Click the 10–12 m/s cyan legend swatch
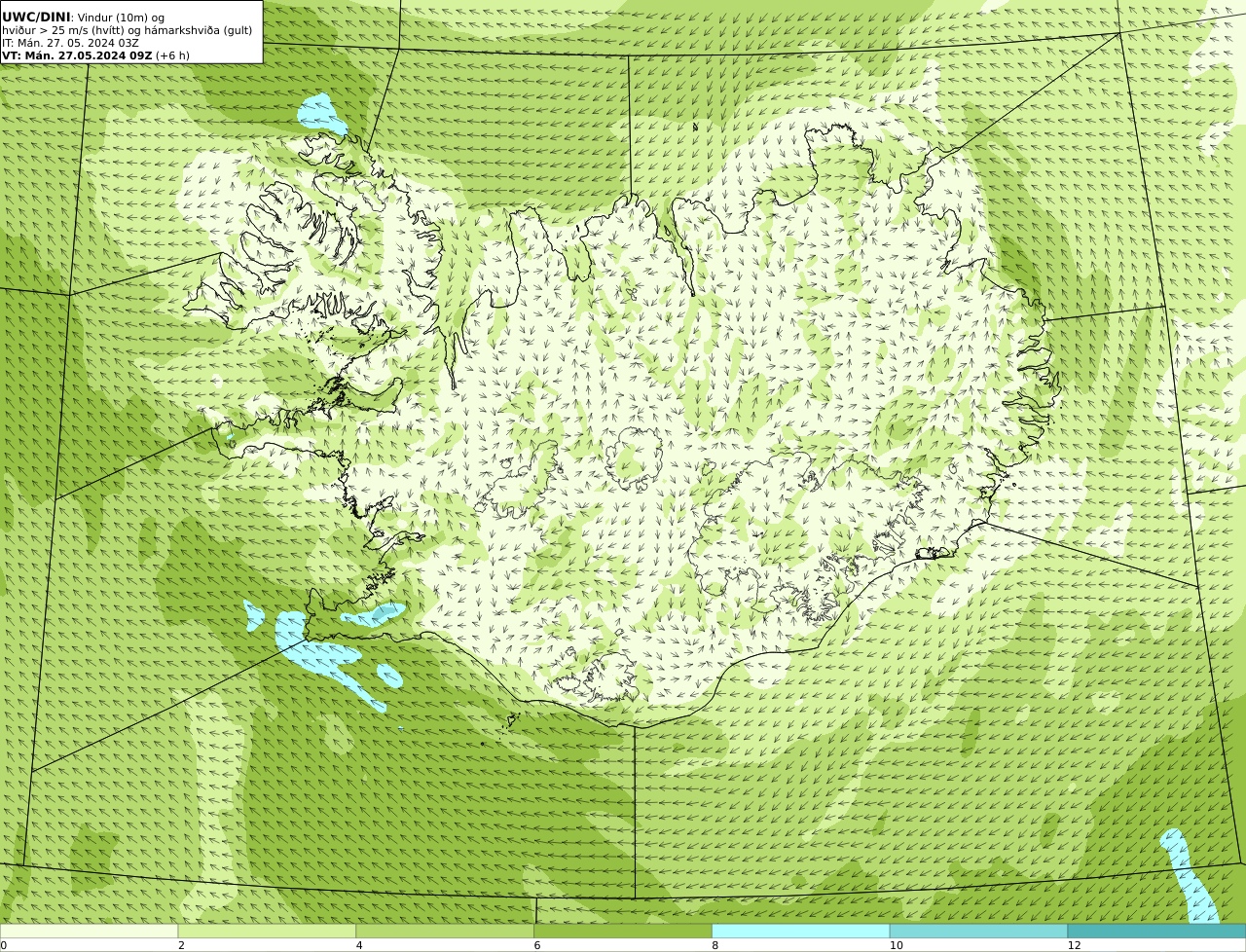The width and height of the screenshot is (1246, 952). 978,931
